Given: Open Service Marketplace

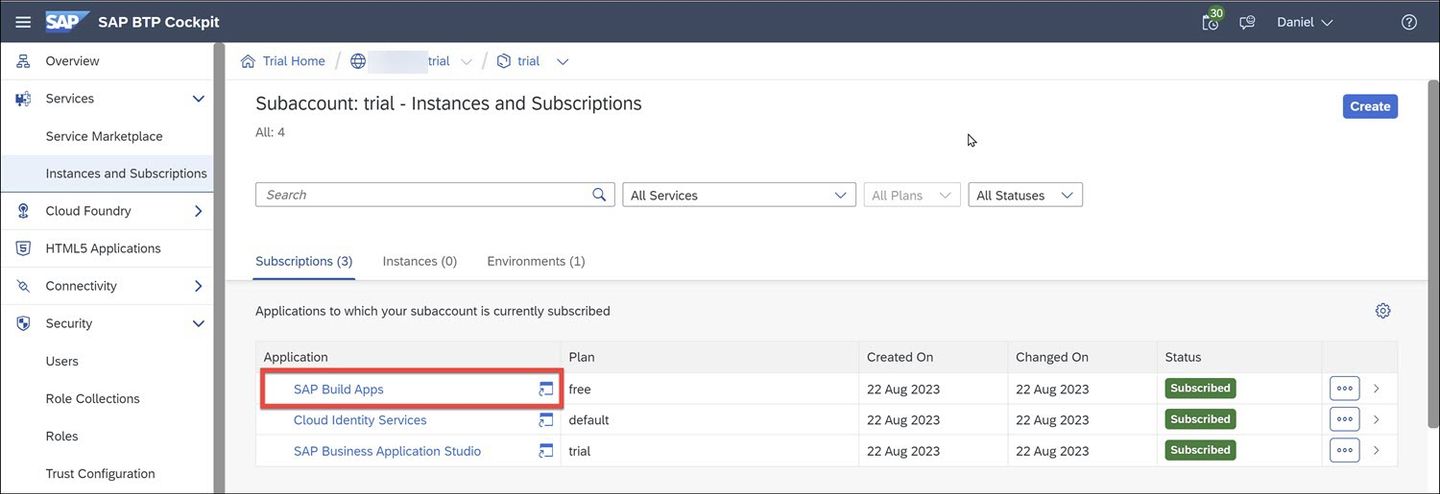Looking at the screenshot, I should pos(104,136).
